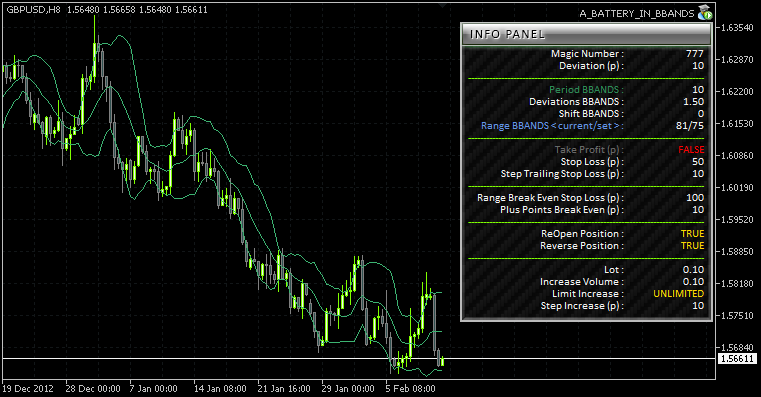Select Deviations BBANDS value 1.50
This screenshot has width=761, height=397.
coord(694,101)
